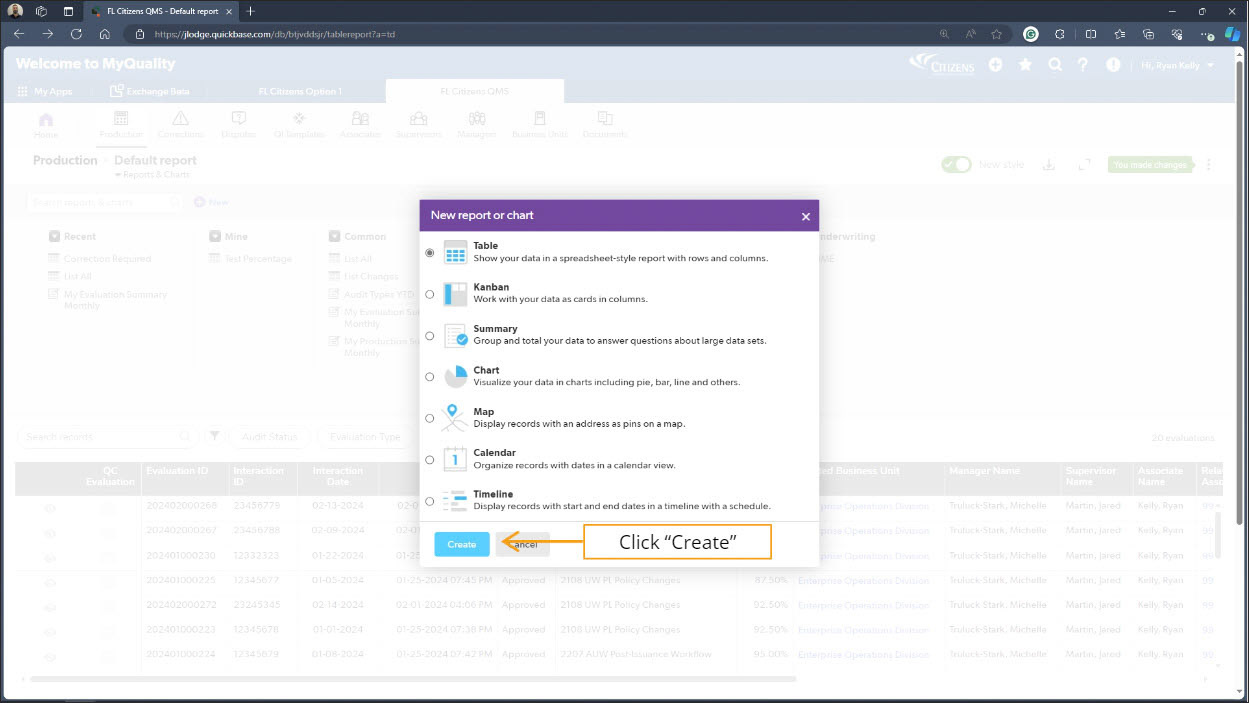Choose the Timeline radio button

[x=430, y=501]
